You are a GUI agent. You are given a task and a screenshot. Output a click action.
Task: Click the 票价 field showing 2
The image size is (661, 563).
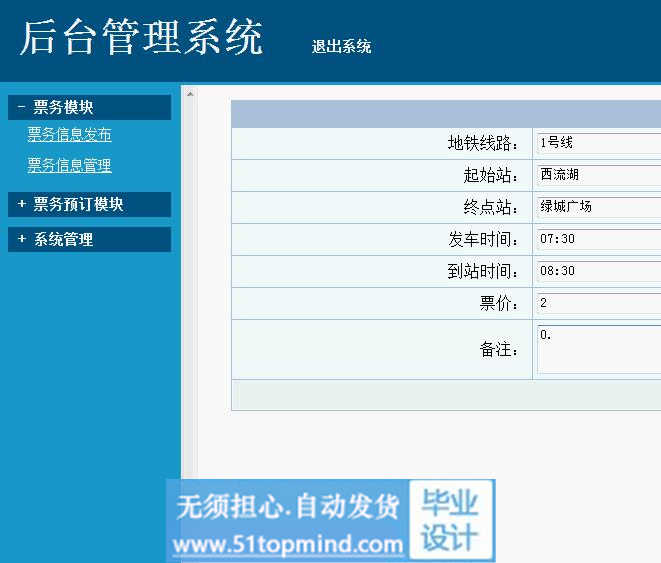point(599,303)
